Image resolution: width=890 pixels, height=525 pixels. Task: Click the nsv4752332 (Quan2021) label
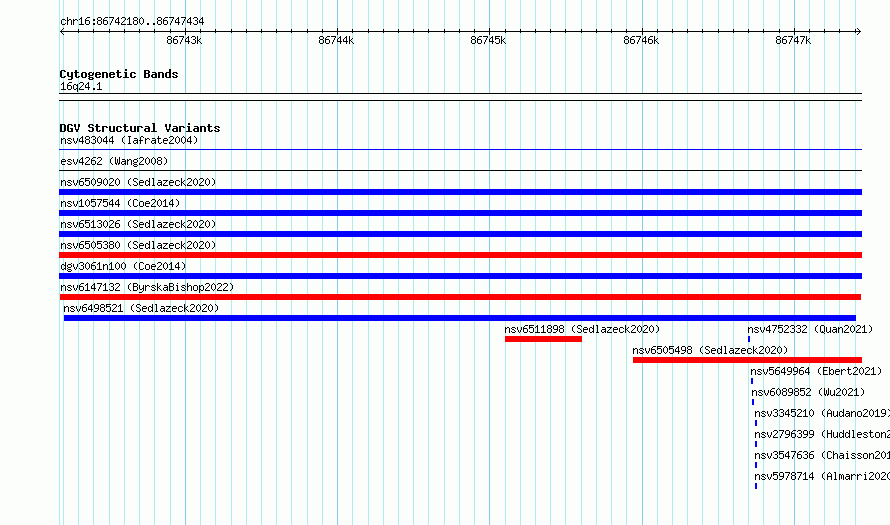point(810,329)
